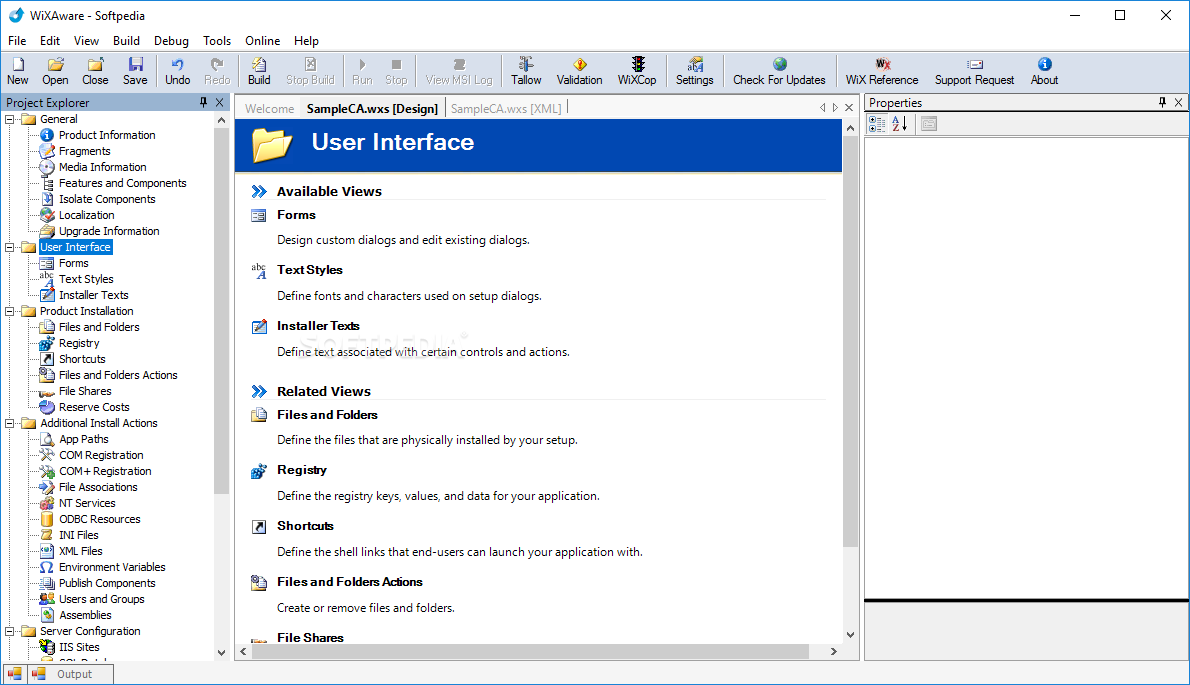This screenshot has width=1190, height=685.
Task: Show next document tabs arrow
Action: [x=836, y=108]
